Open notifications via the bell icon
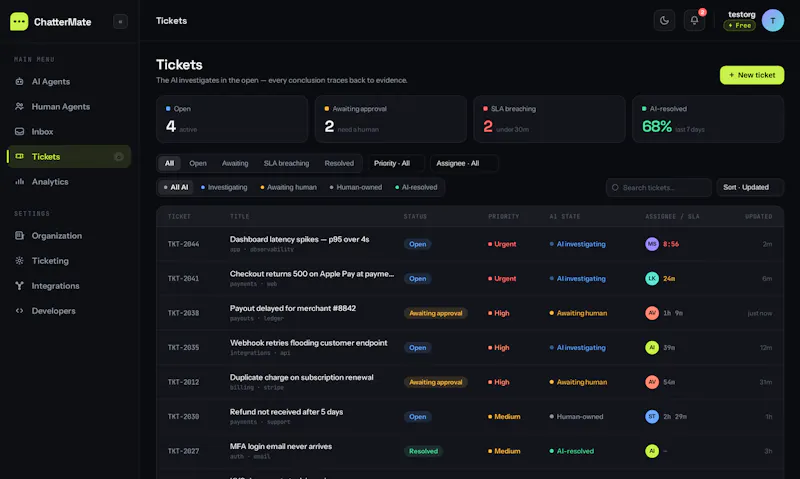800x479 pixels. (694, 20)
